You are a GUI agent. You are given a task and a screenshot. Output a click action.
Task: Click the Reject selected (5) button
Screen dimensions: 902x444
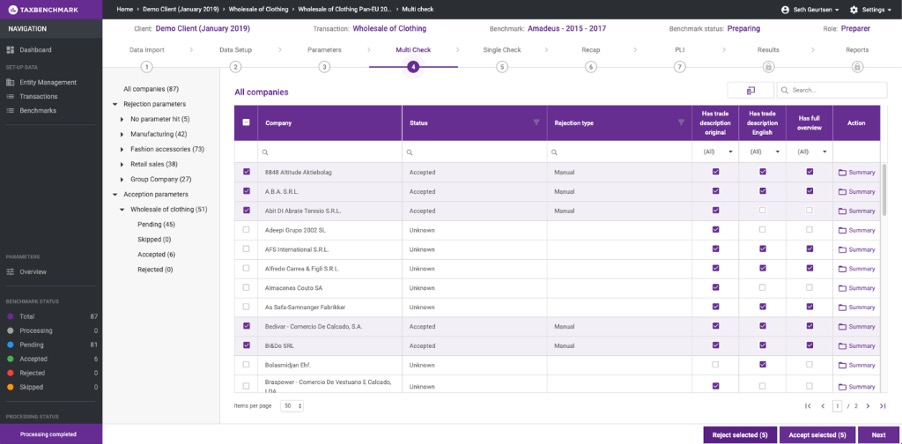coord(740,435)
